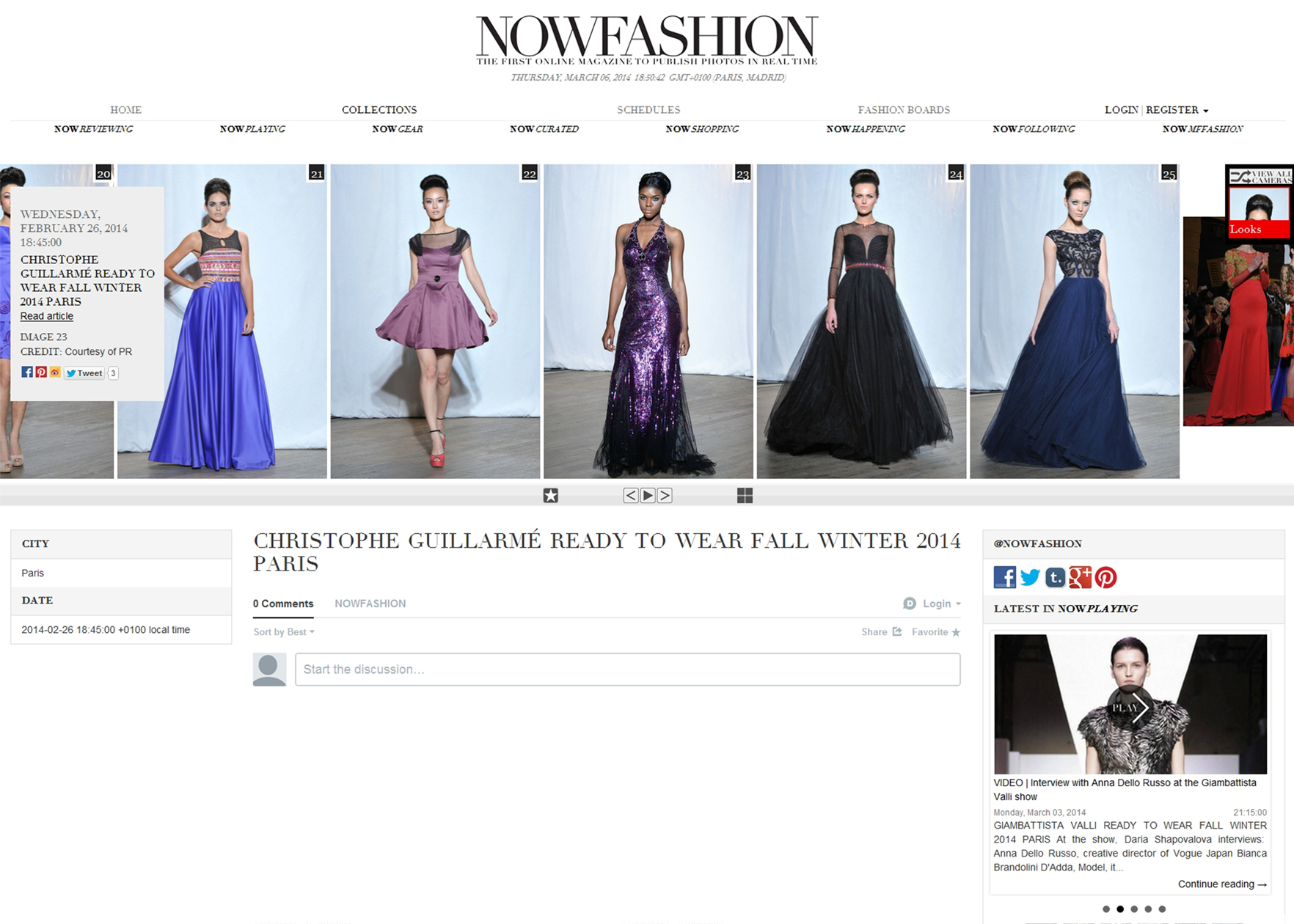Click the Facebook icon under @NOWFASHION
The image size is (1294, 924).
point(1004,577)
